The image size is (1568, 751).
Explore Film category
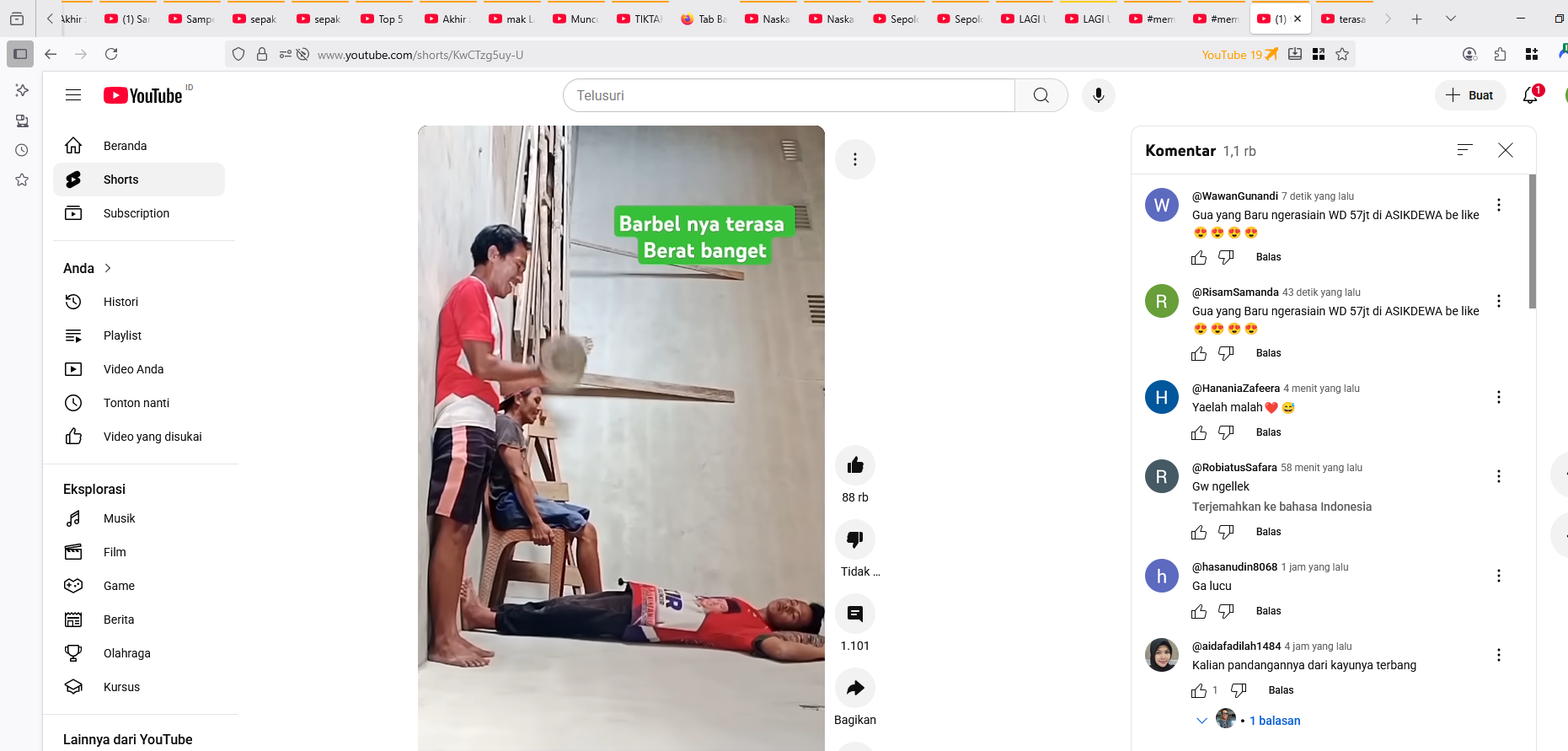(139, 552)
